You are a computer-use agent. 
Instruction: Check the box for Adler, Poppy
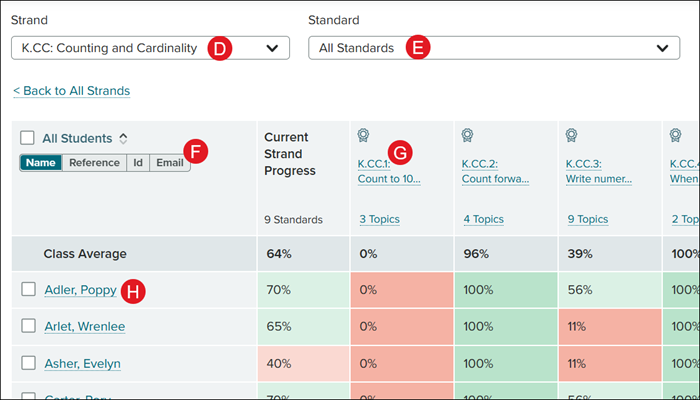click(29, 290)
